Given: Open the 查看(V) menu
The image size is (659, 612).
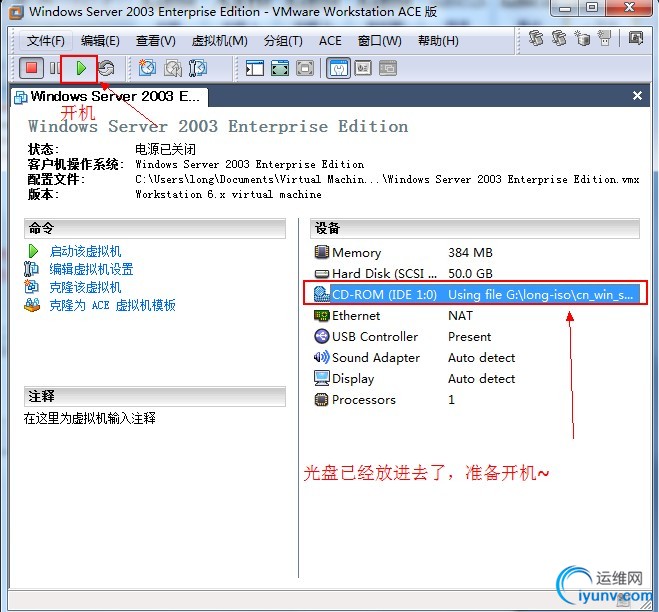Looking at the screenshot, I should [156, 41].
